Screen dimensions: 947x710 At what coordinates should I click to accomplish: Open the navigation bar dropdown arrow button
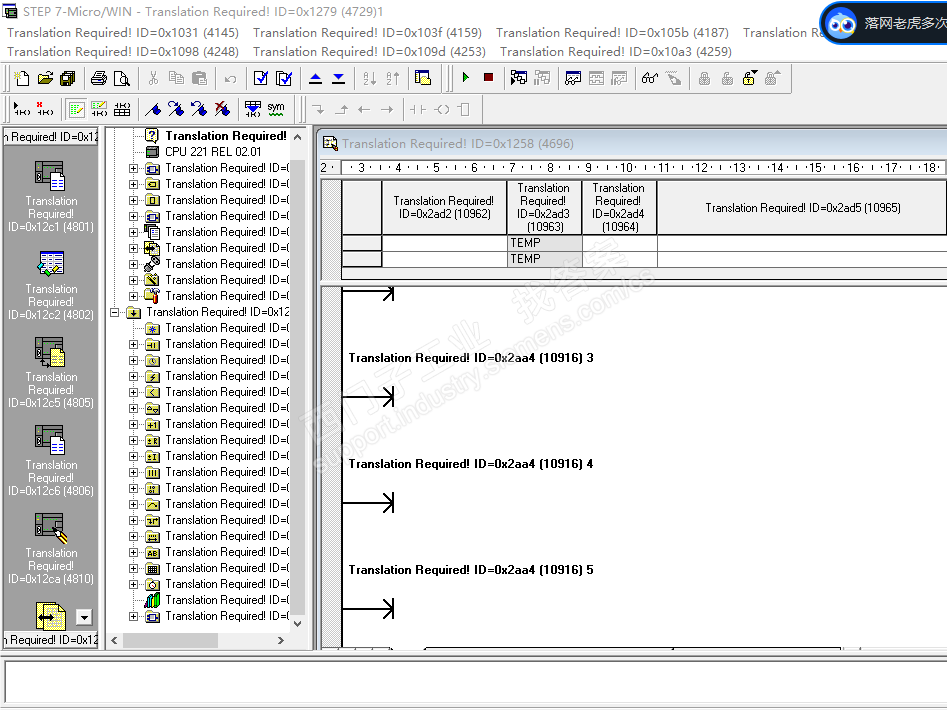(84, 618)
